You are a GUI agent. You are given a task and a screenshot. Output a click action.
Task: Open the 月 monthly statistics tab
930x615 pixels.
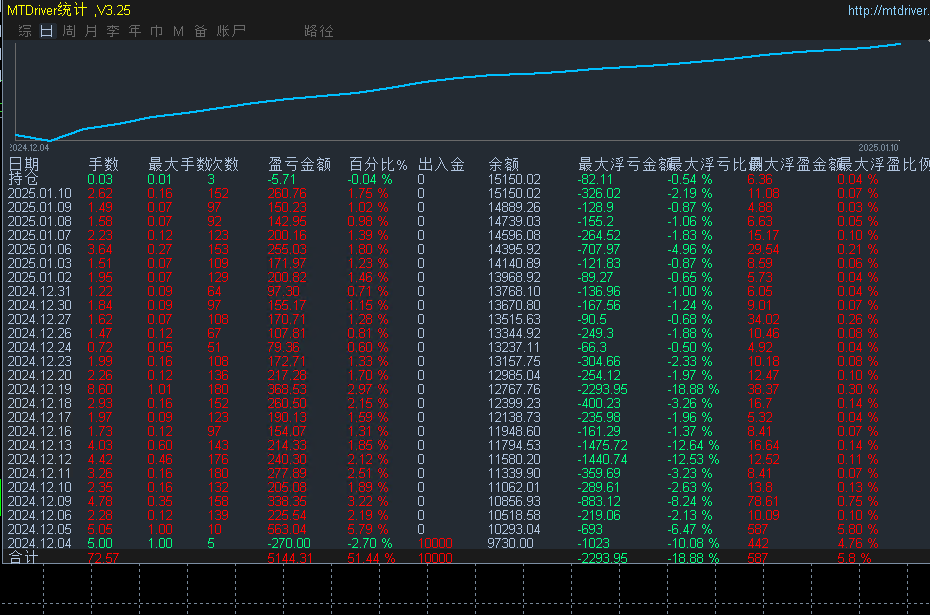click(91, 31)
